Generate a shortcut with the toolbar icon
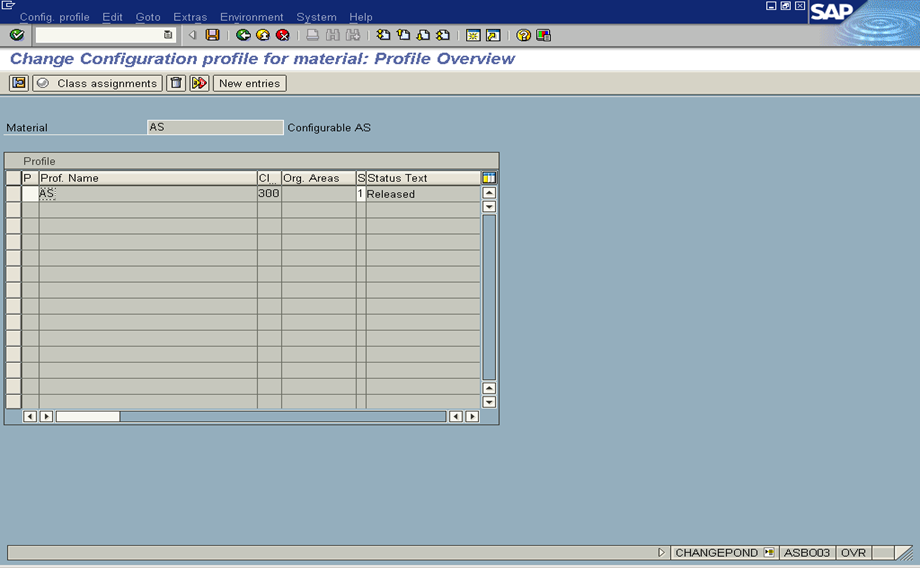This screenshot has width=920, height=568. pos(493,35)
